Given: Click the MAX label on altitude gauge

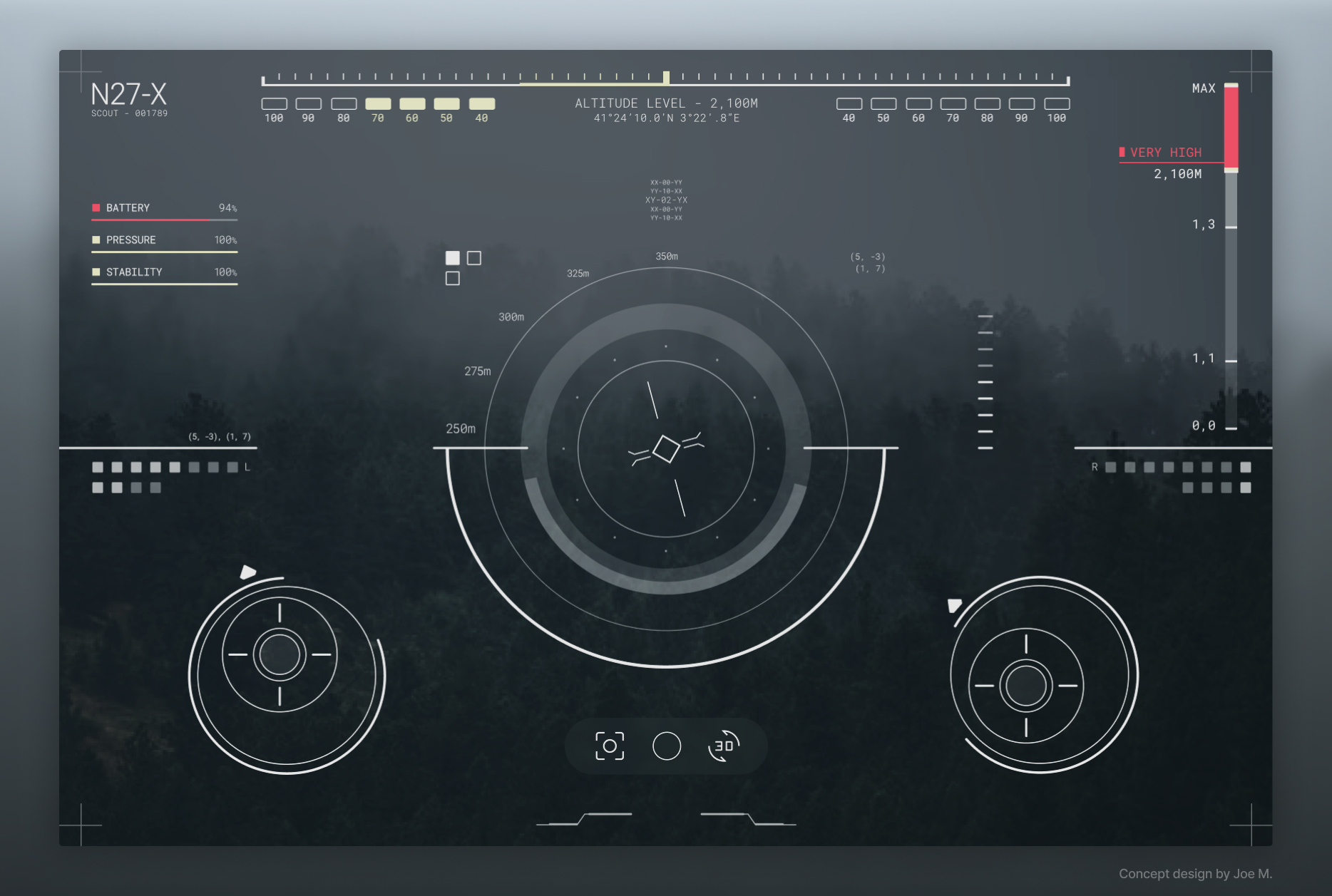Looking at the screenshot, I should pyautogui.click(x=1204, y=88).
